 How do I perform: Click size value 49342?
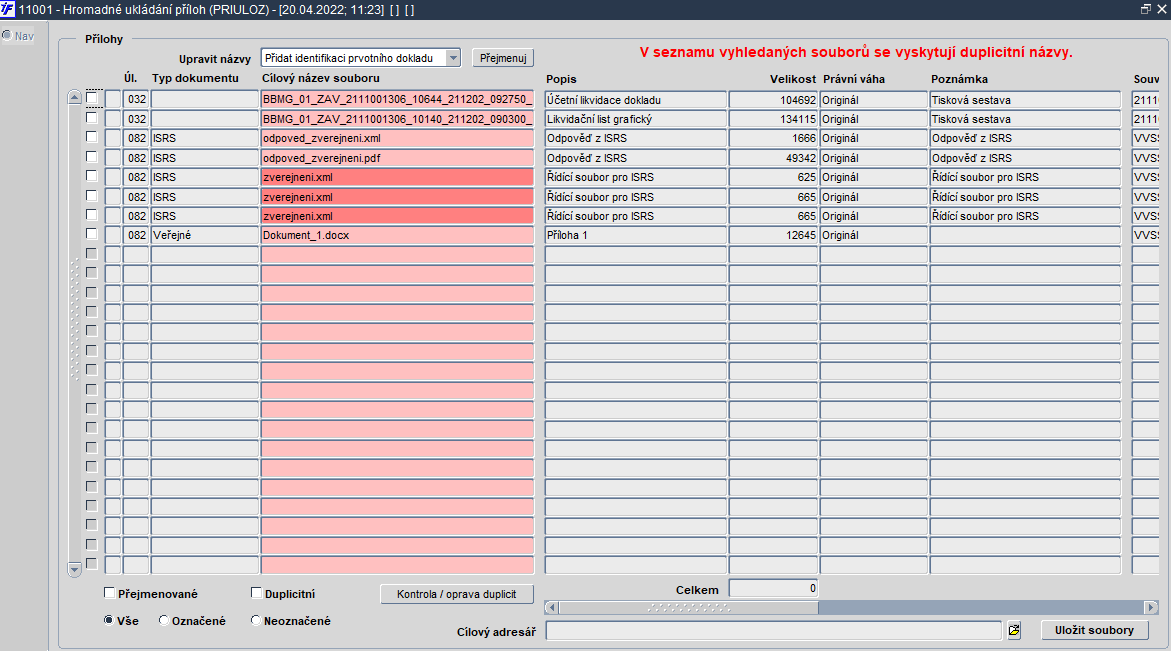(x=773, y=158)
